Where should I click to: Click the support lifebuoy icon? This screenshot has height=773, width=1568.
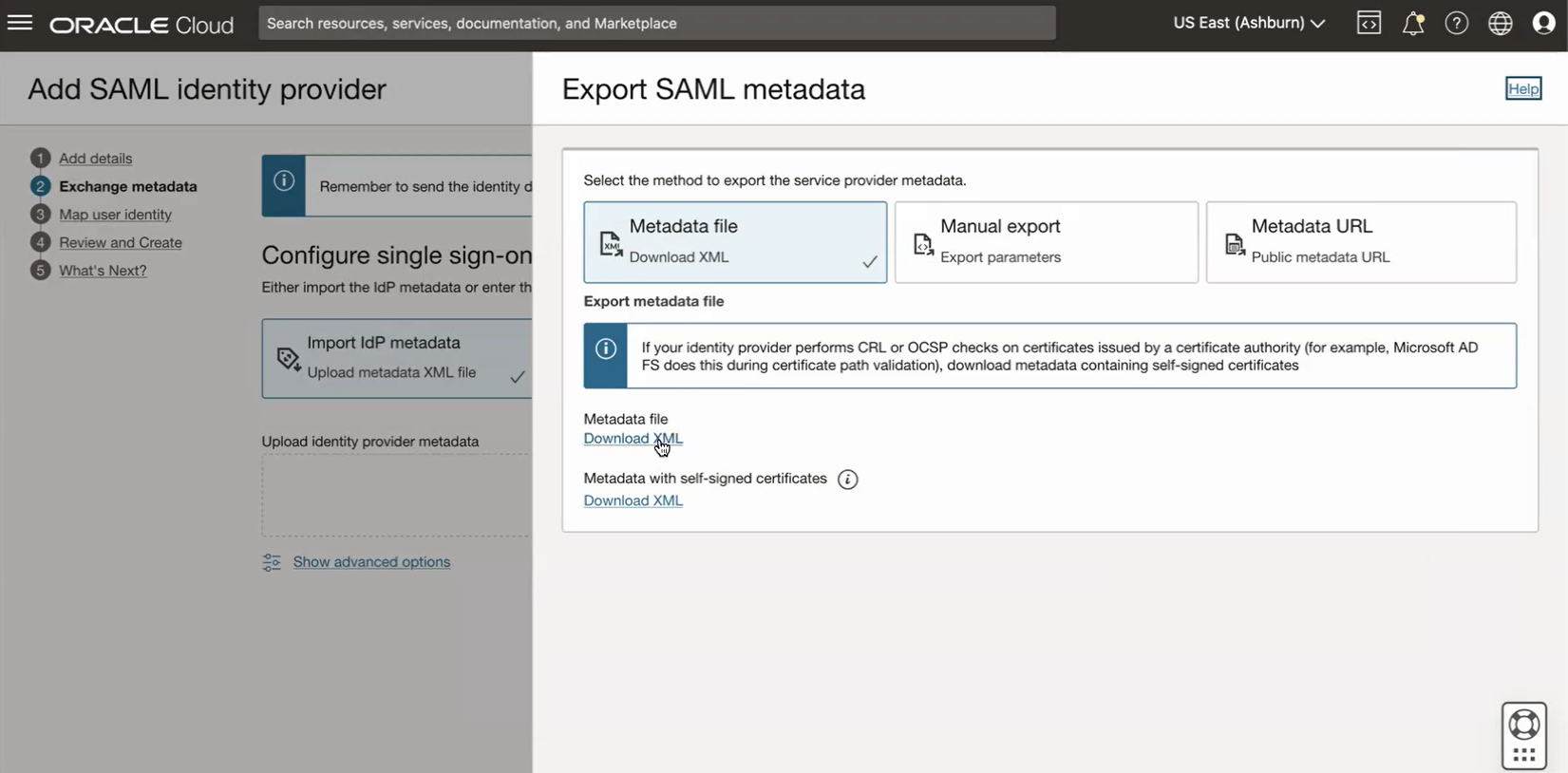(x=1523, y=726)
